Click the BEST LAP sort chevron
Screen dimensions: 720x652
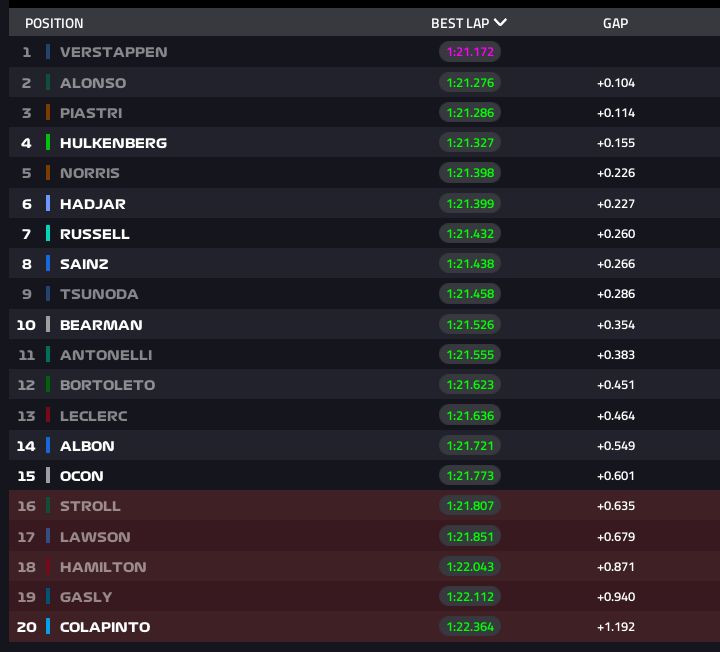(x=501, y=22)
